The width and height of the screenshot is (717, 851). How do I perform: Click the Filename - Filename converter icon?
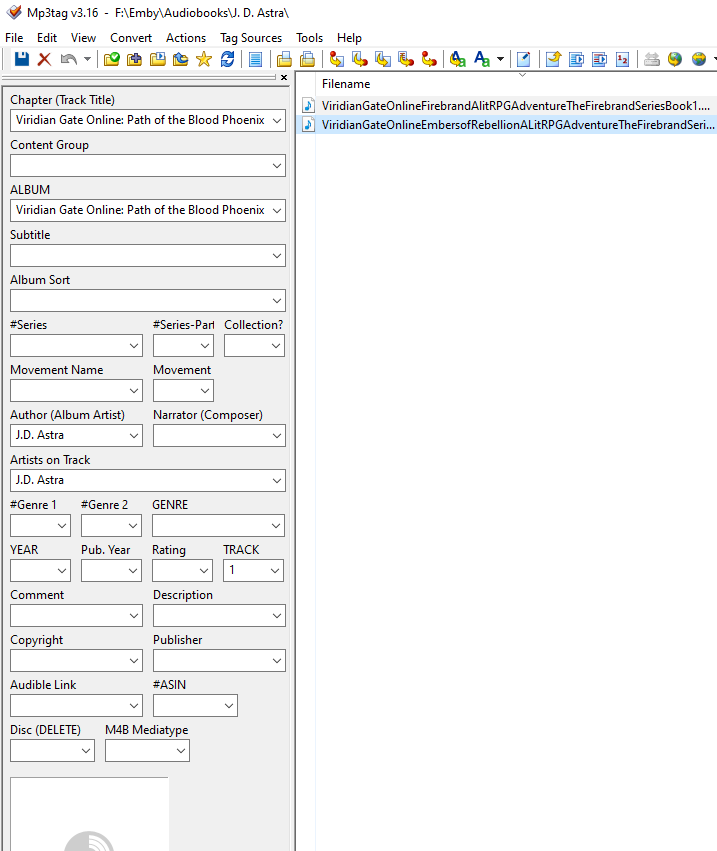(383, 59)
